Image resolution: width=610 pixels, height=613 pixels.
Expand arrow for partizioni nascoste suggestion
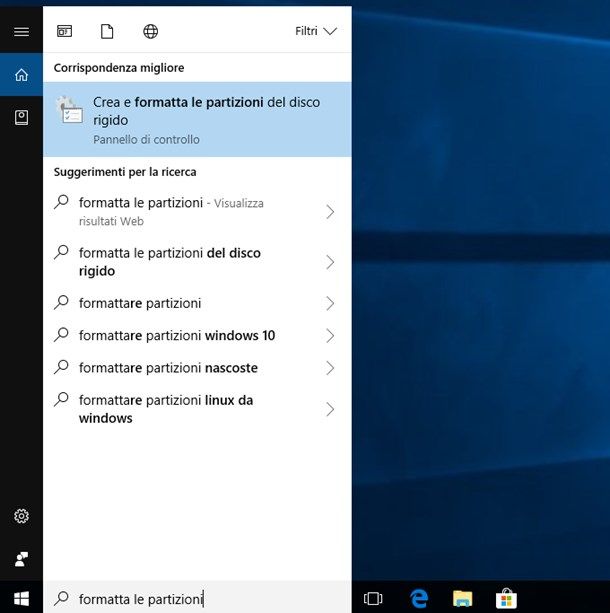(x=330, y=368)
